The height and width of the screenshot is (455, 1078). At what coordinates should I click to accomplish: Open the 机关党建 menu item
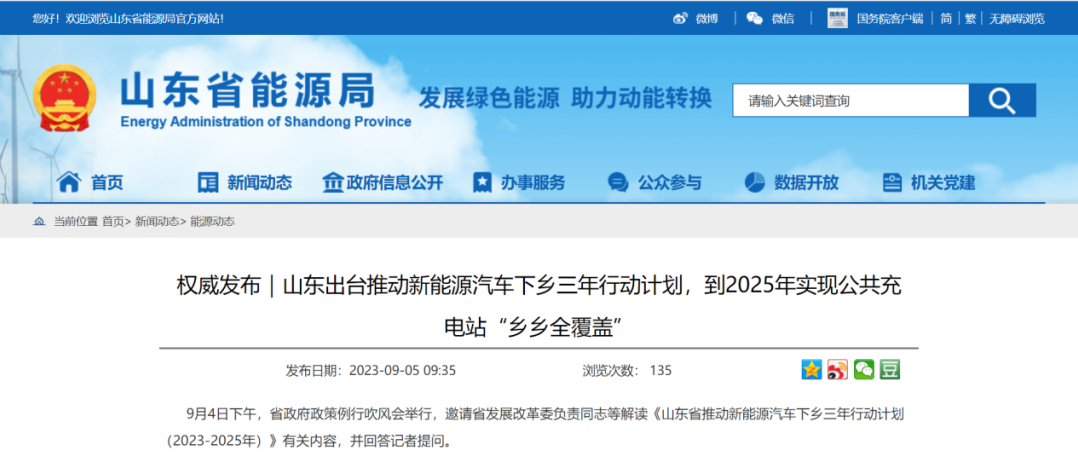pyautogui.click(x=929, y=182)
